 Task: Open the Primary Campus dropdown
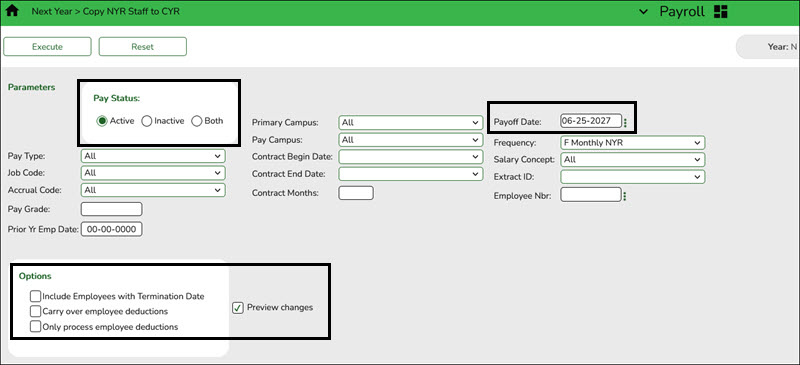410,123
